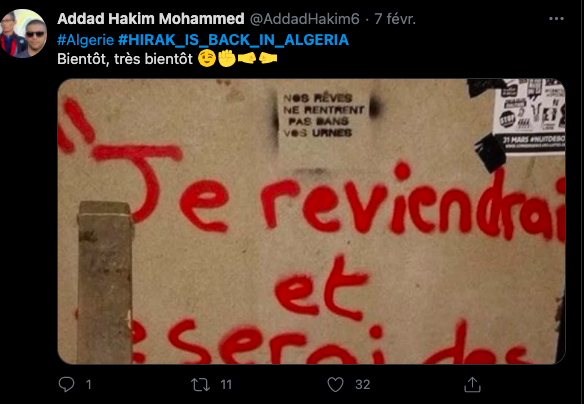
Task: Click the winking face emoji in tweet
Action: pos(207,58)
